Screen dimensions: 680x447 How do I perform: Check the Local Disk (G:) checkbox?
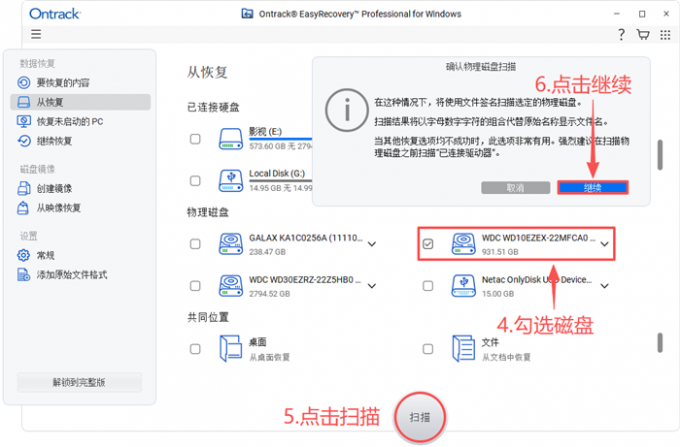195,181
